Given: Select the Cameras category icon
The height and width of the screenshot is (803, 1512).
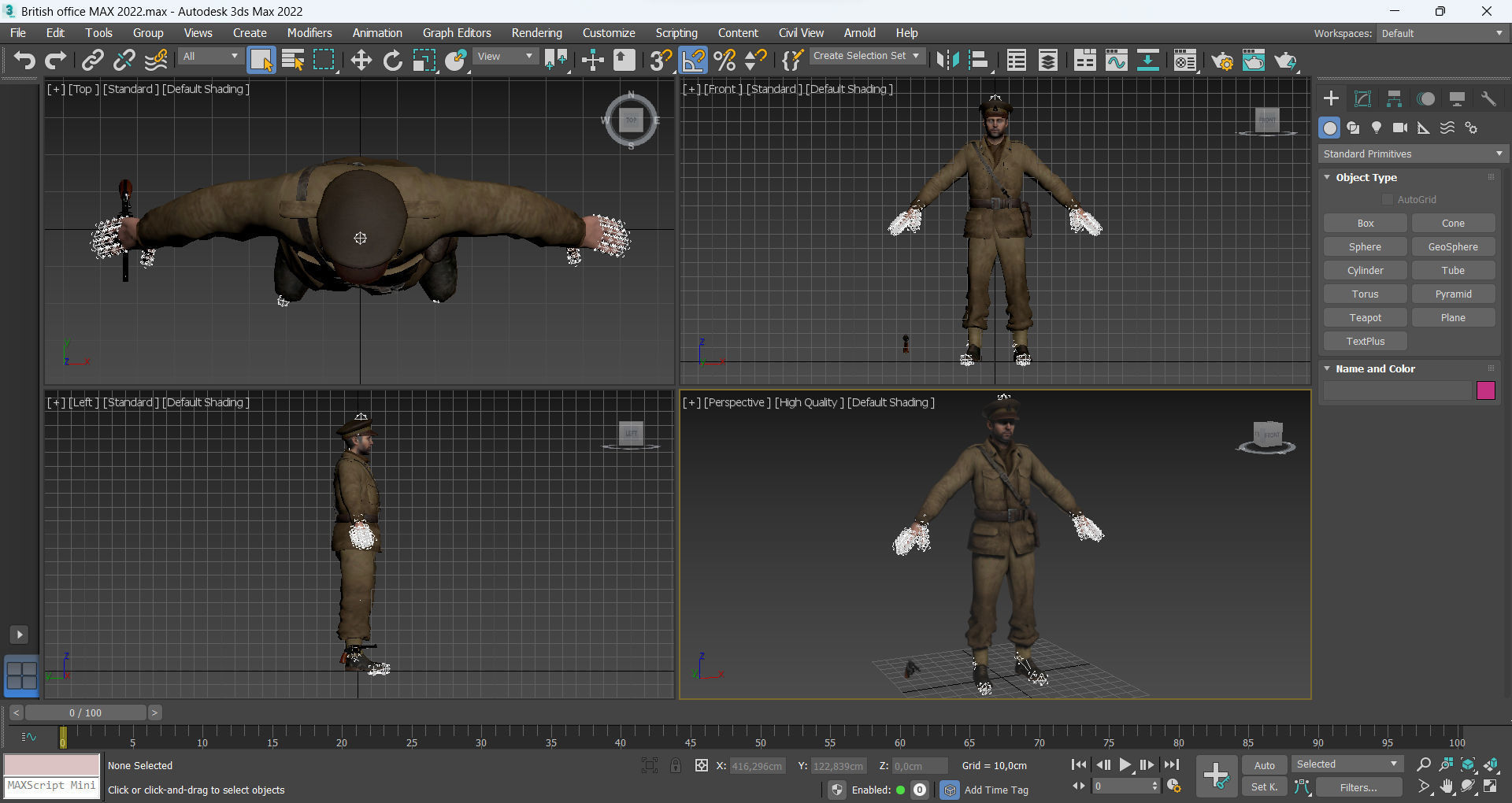Looking at the screenshot, I should pos(1400,128).
